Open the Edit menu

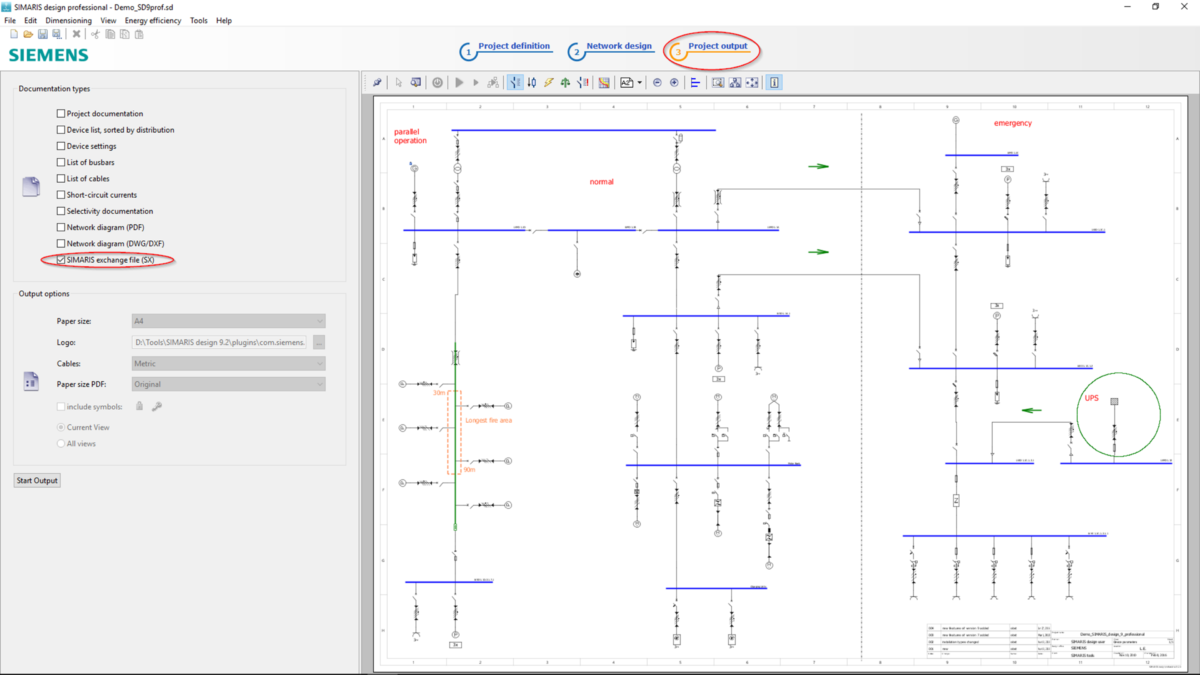(31, 20)
